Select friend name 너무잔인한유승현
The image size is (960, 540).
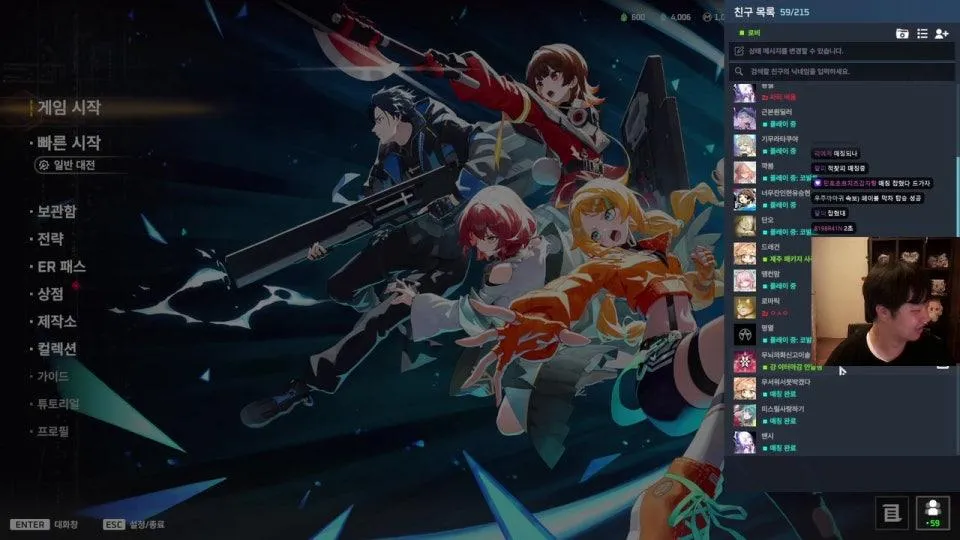coord(786,193)
